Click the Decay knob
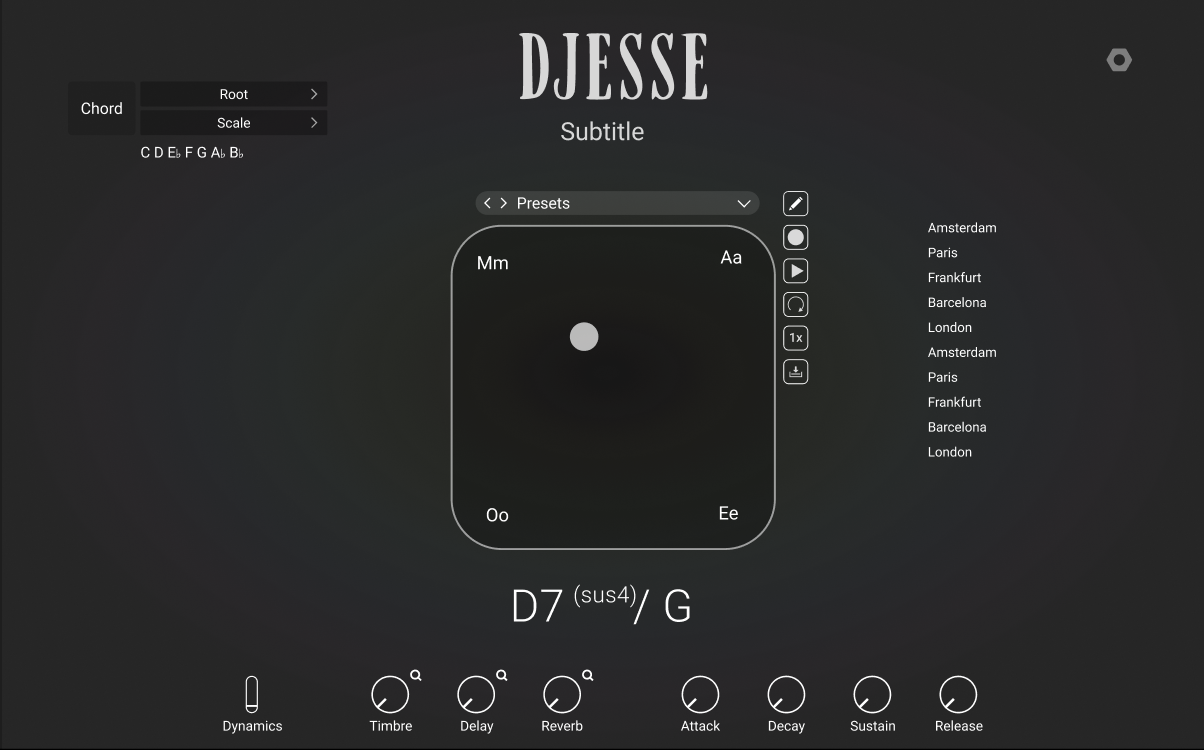 tap(786, 695)
